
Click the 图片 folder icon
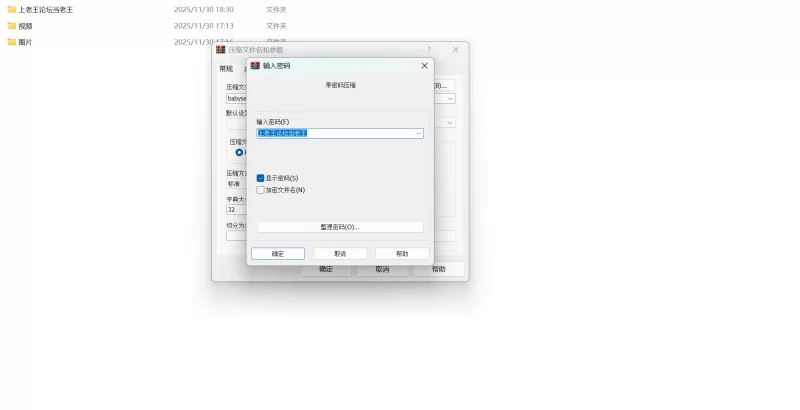pyautogui.click(x=12, y=42)
